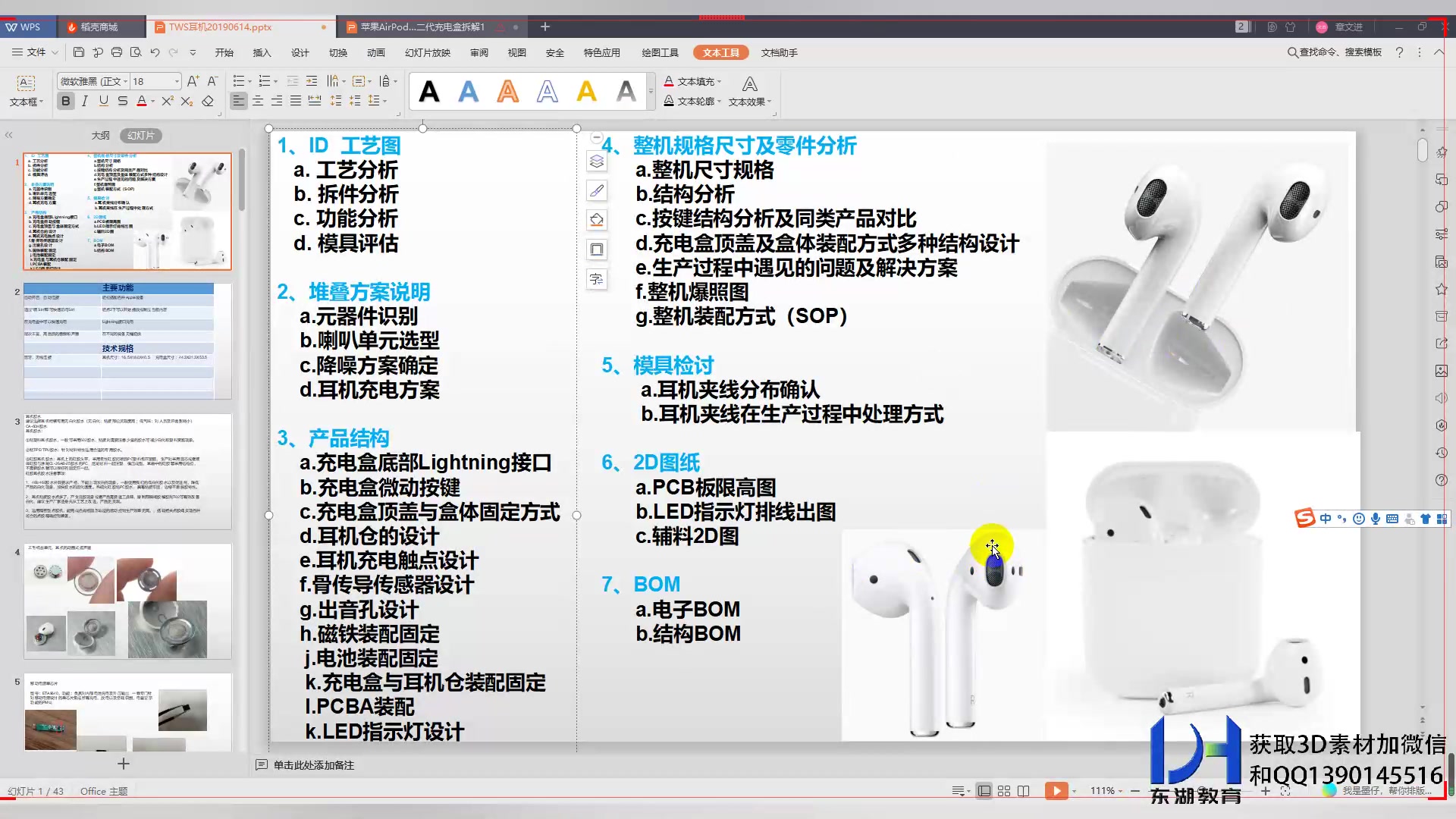Open 文本效果 text effects dropdown

click(x=750, y=91)
